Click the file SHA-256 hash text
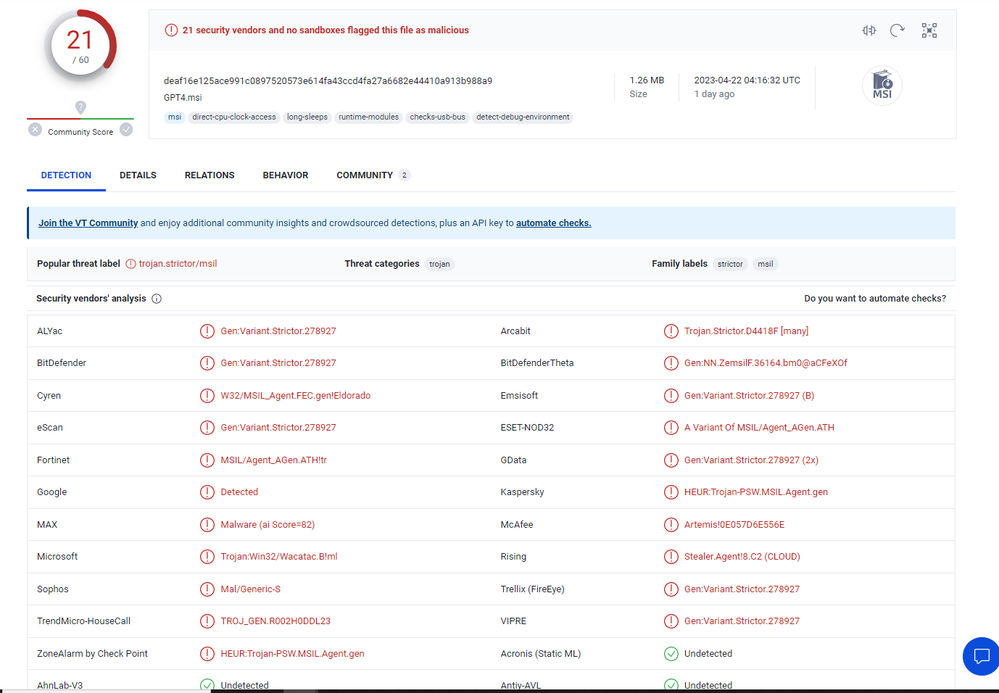This screenshot has height=693, width=999. 328,81
